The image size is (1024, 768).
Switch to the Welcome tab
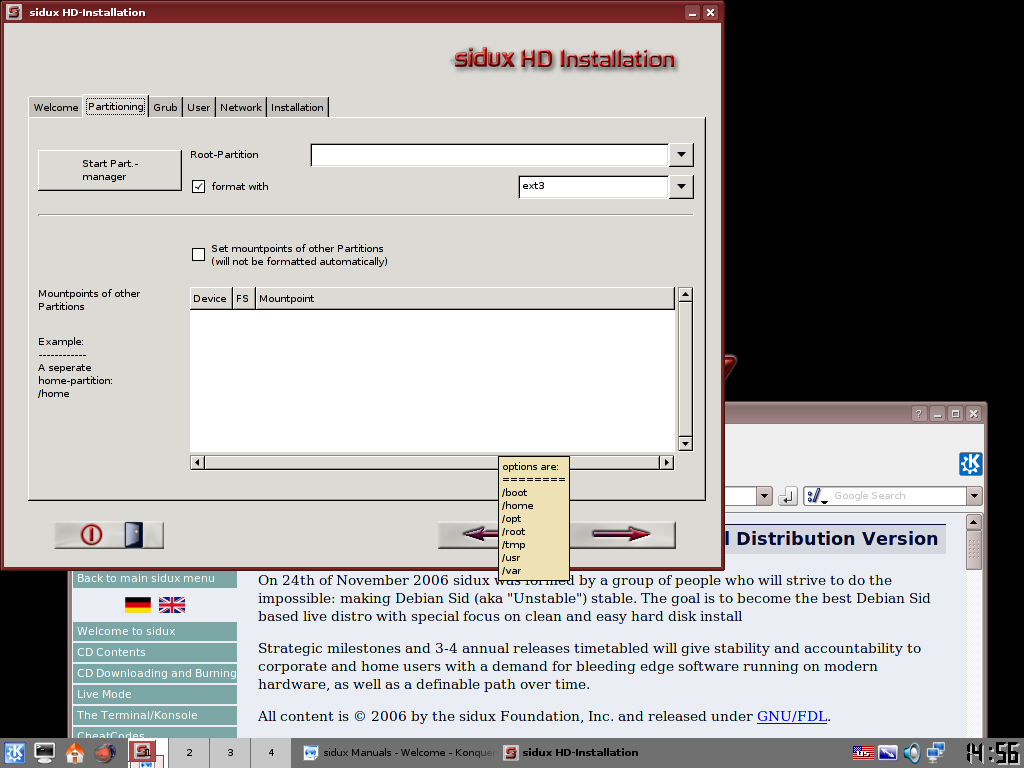(x=56, y=107)
